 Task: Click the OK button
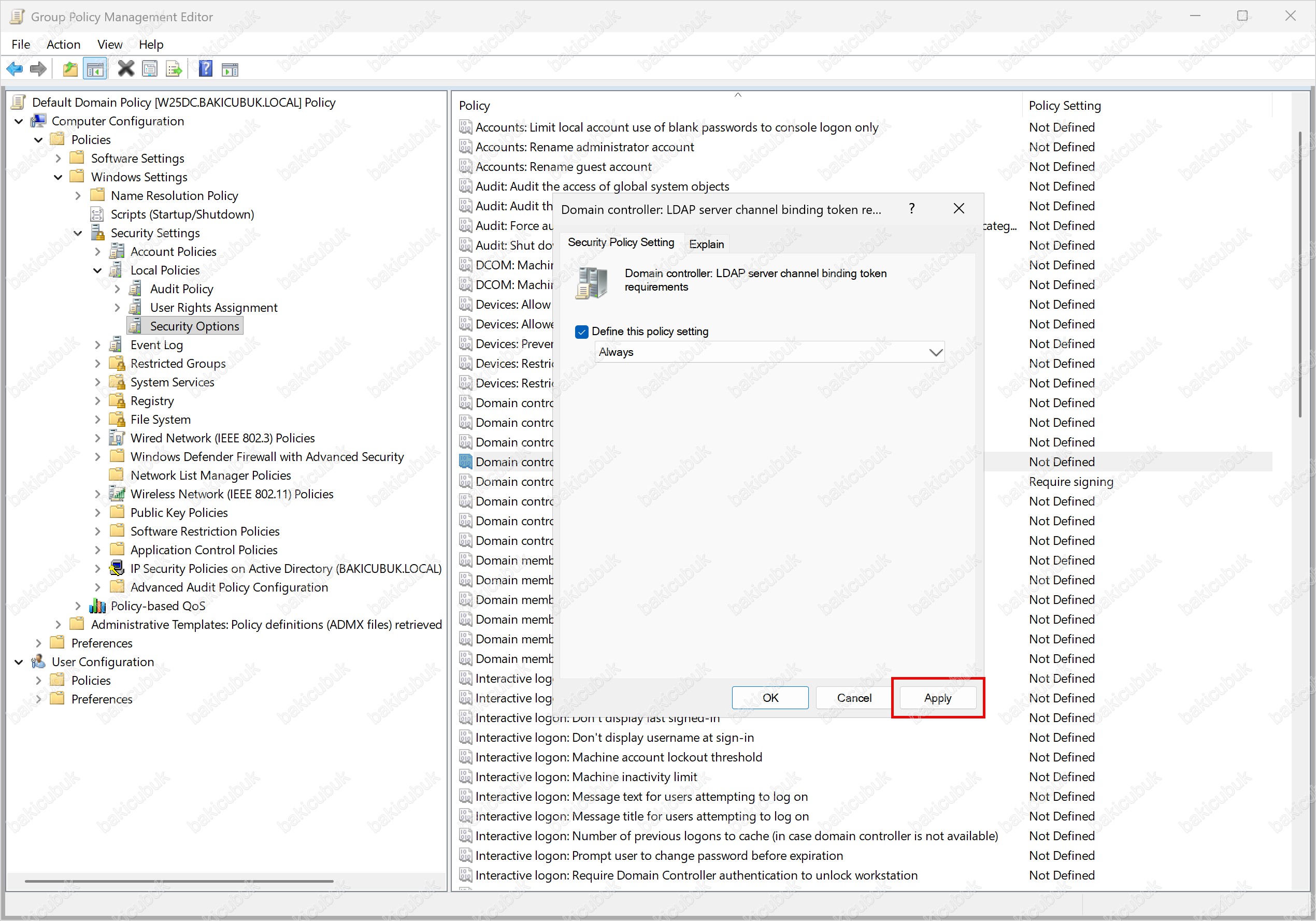coord(770,698)
